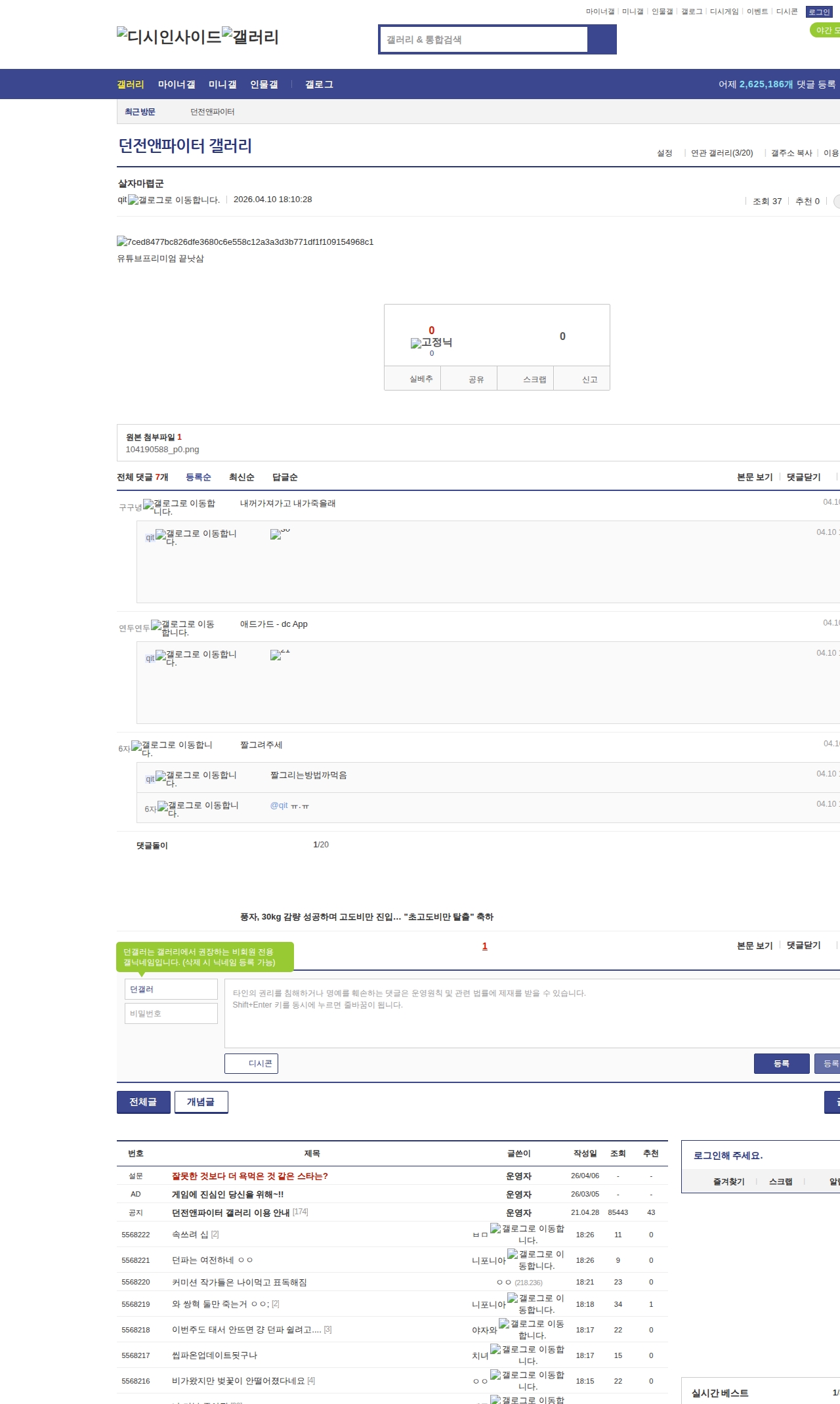Expand the 연관 갤러리(3/20) list
Viewport: 840px width, 1404px height.
(722, 153)
